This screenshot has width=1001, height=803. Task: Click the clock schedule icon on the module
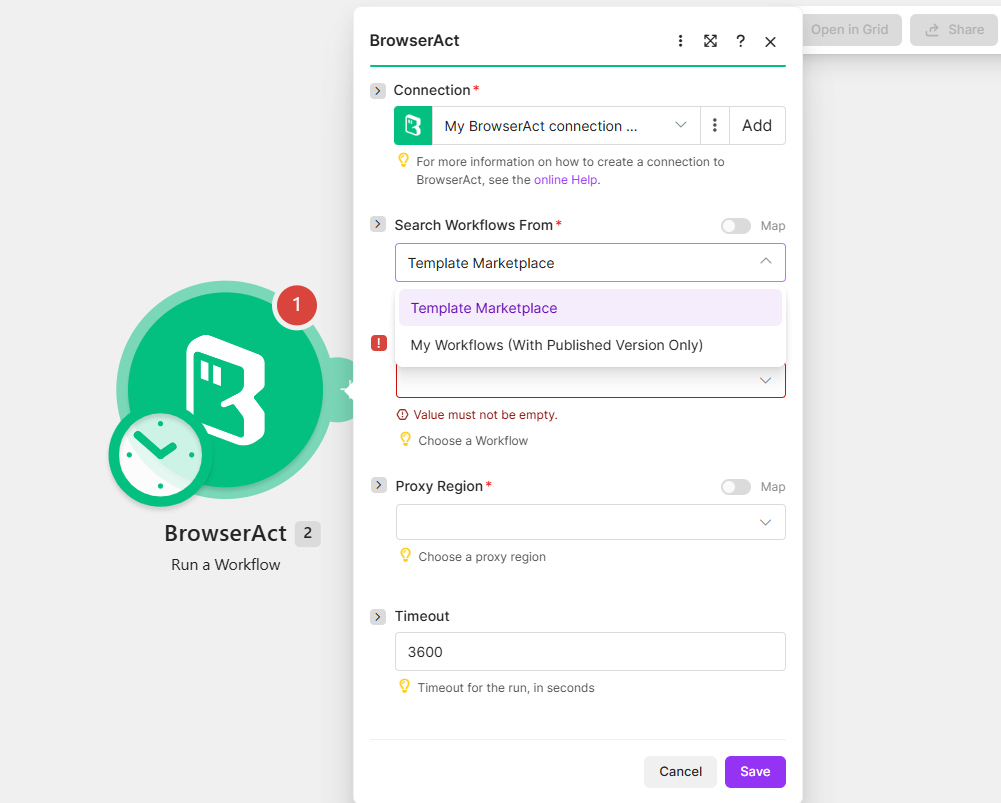[160, 456]
